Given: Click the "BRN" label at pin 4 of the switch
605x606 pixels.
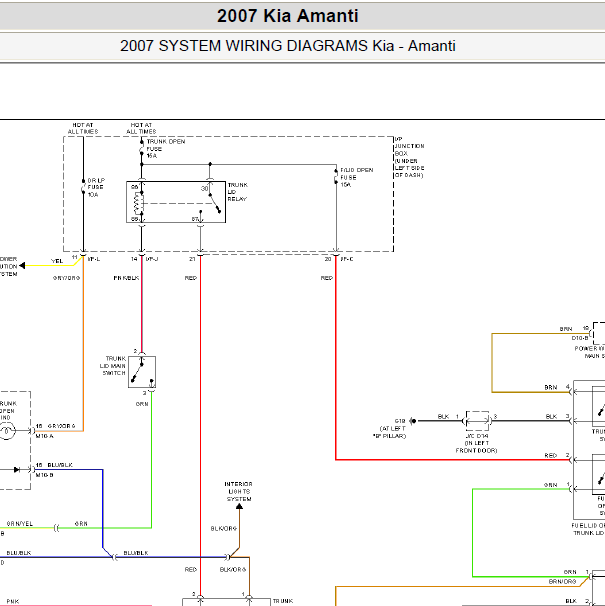Looking at the screenshot, I should pos(551,387).
